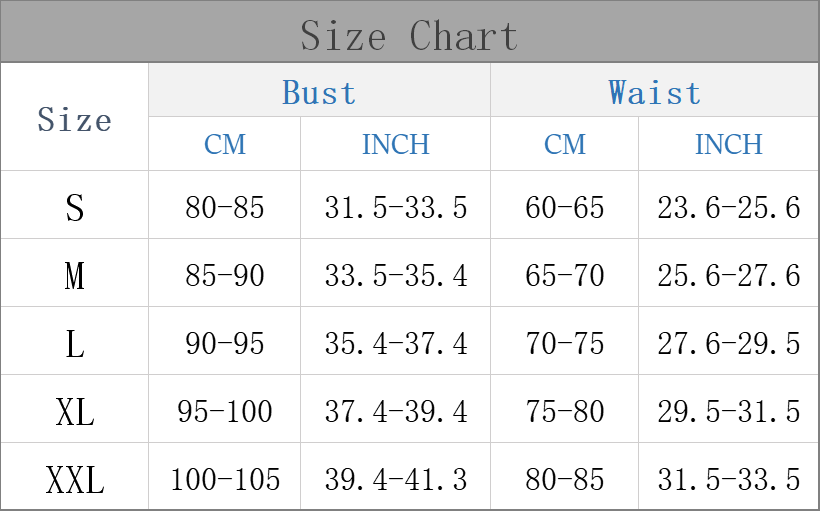Click the 70-75 waist CM cell

564,344
